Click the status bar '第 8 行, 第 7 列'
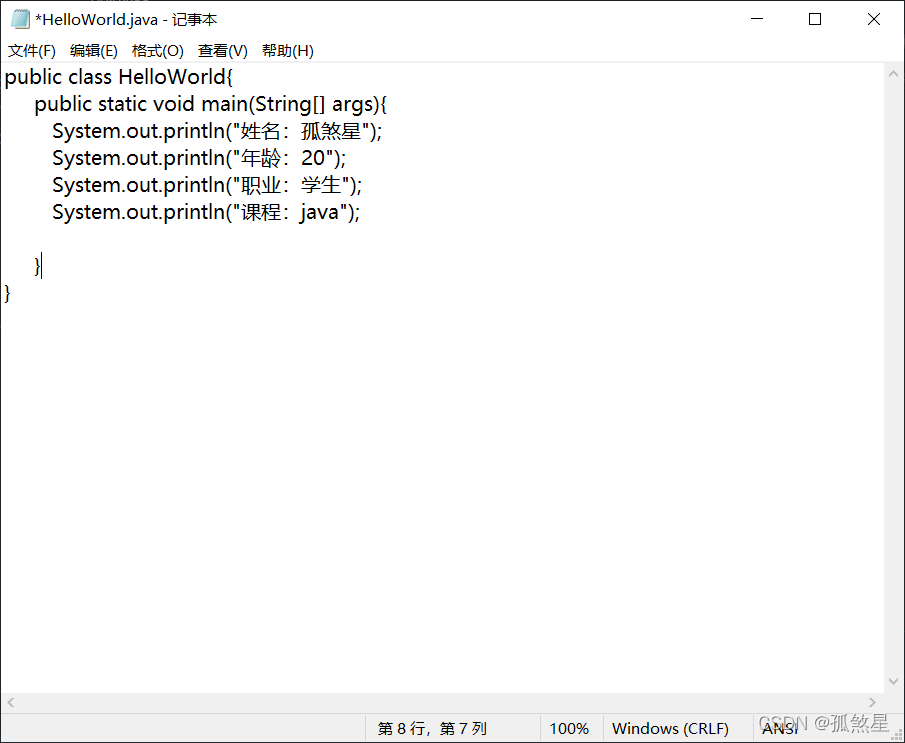This screenshot has height=743, width=905. [432, 729]
